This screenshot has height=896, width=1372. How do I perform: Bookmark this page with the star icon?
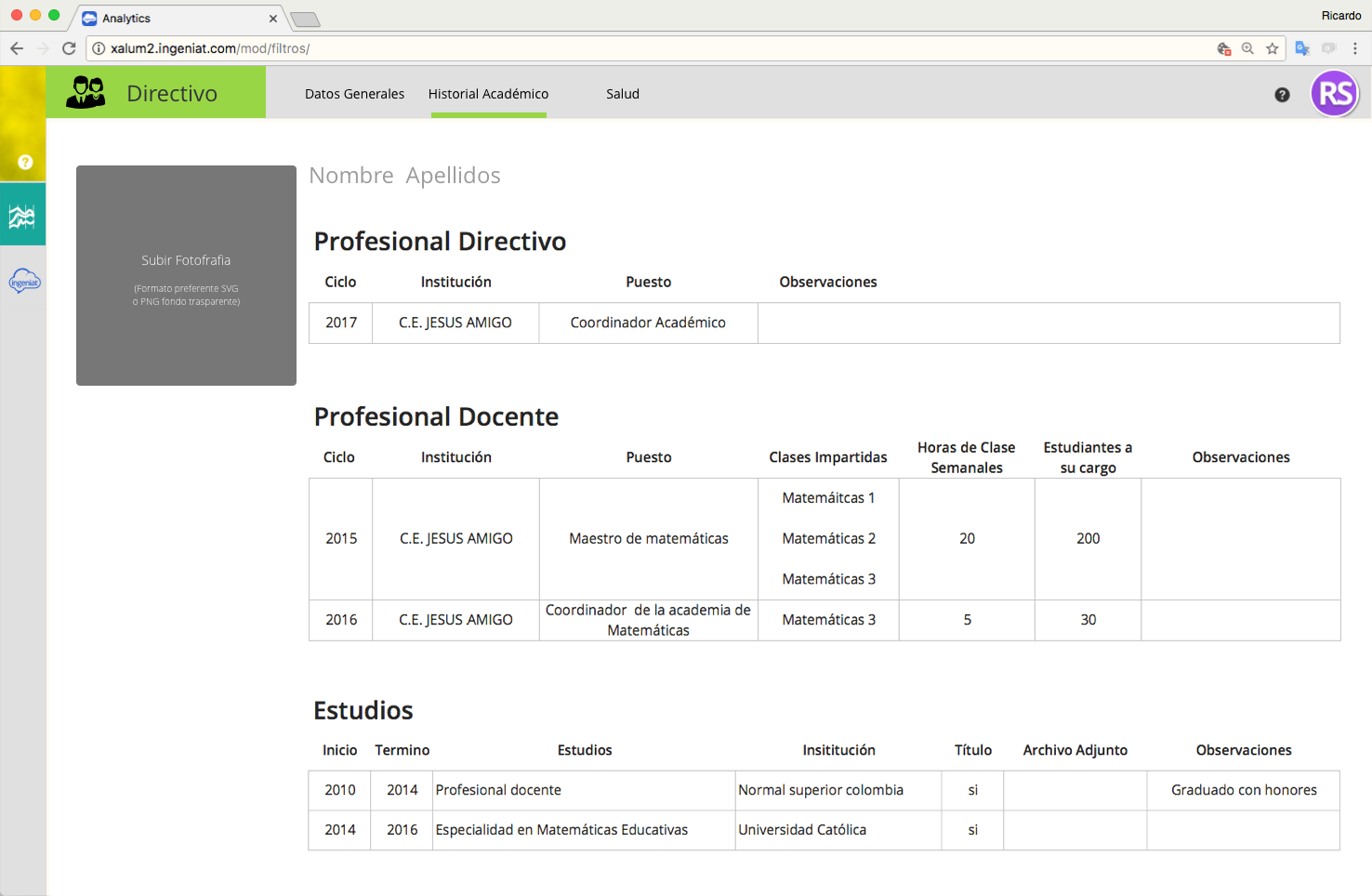(1273, 48)
